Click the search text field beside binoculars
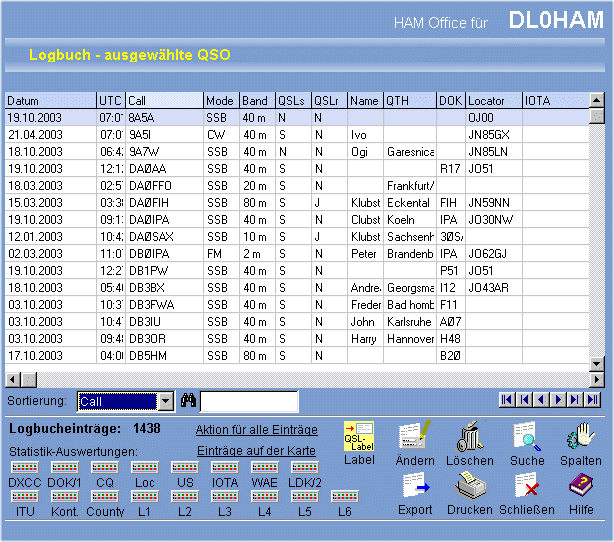The height and width of the screenshot is (542, 614). point(248,401)
